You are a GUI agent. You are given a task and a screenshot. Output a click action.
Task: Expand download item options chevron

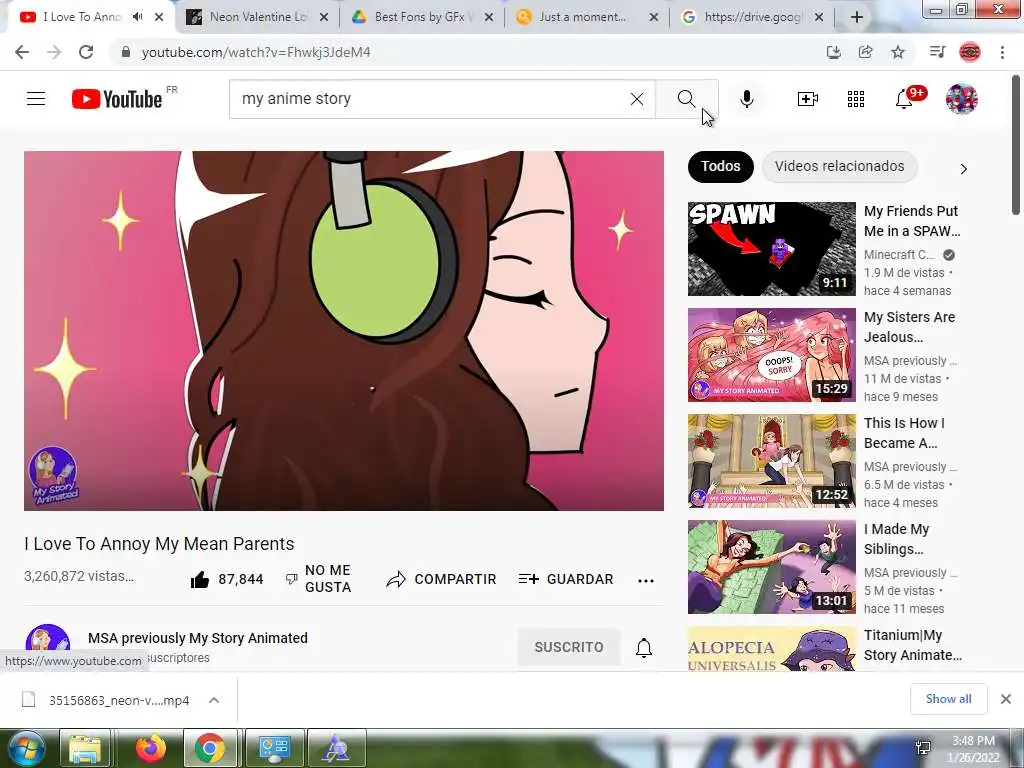pos(214,700)
